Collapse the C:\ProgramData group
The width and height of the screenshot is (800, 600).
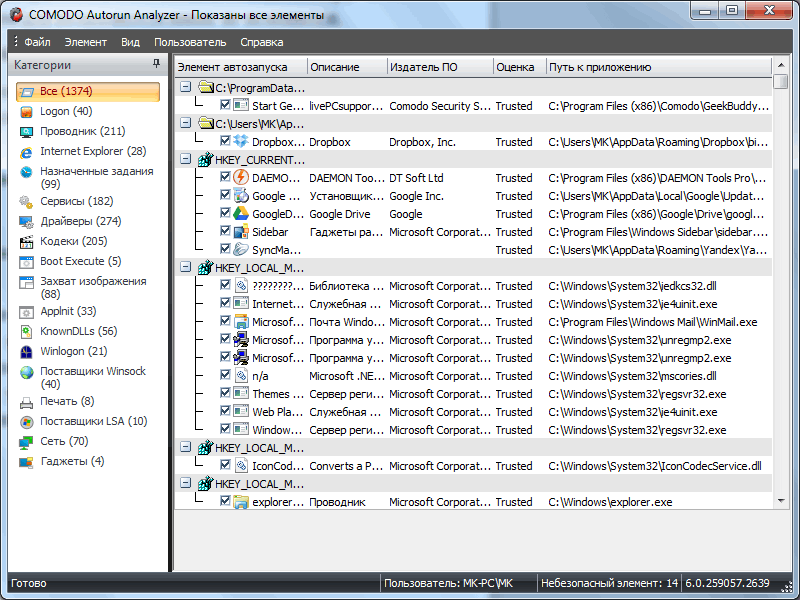(186, 88)
